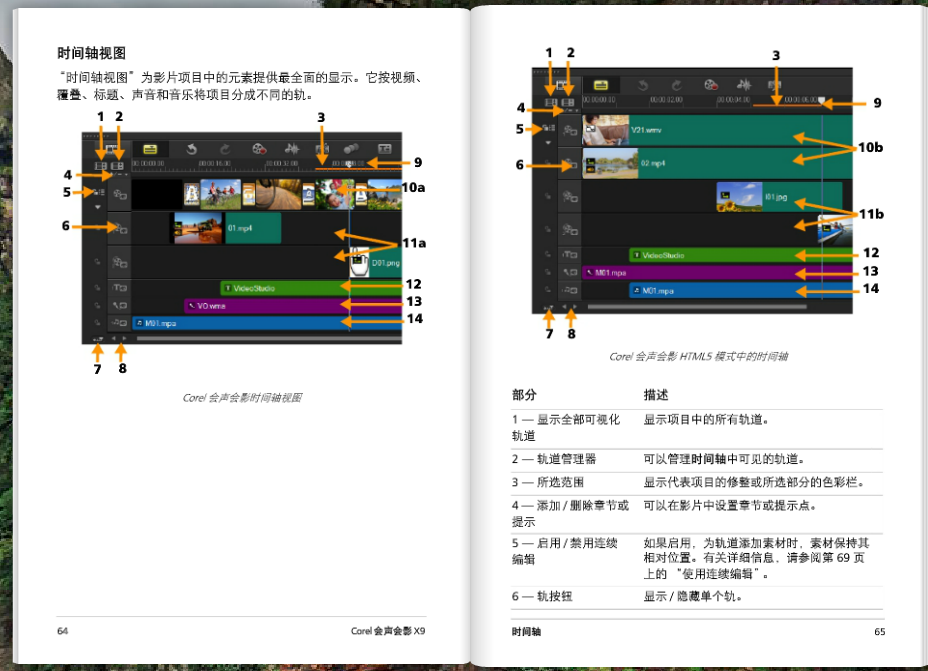The width and height of the screenshot is (928, 671).
Task: Select yellow Timeline view icon in left figure
Action: [x=150, y=149]
